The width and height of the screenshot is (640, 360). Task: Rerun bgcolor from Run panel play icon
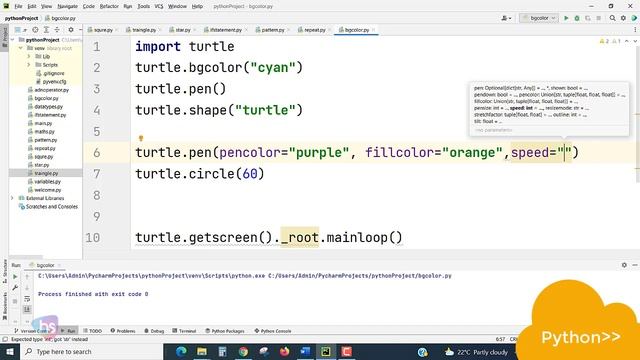tap(15, 276)
